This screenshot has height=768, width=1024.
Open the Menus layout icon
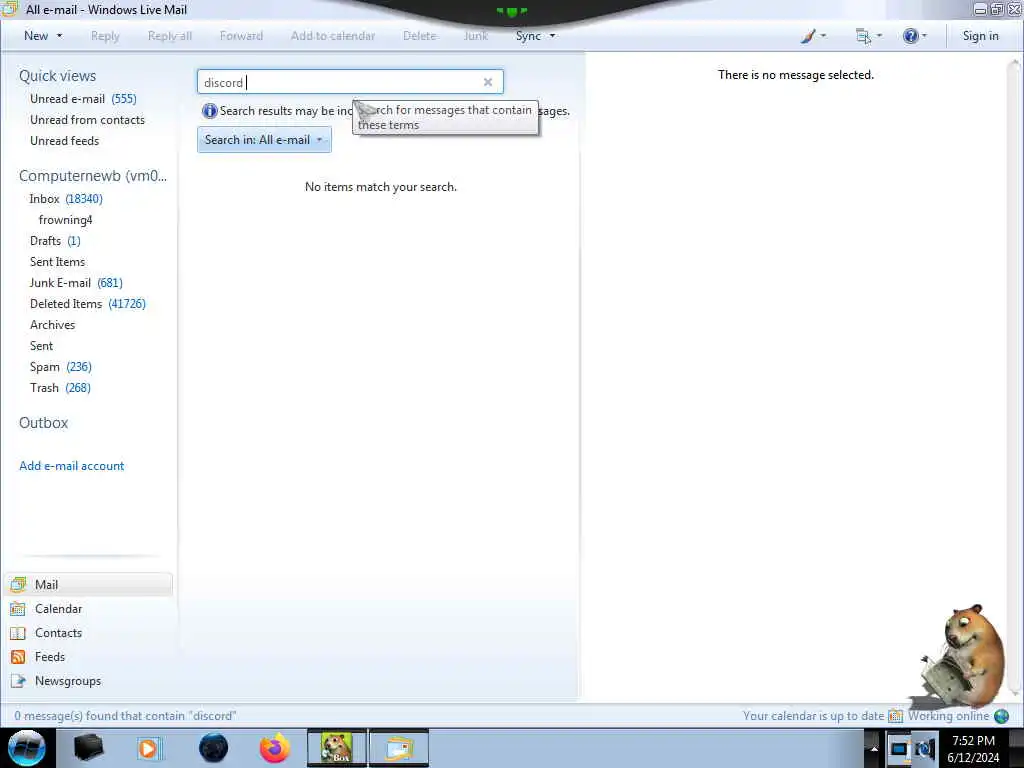coord(863,36)
